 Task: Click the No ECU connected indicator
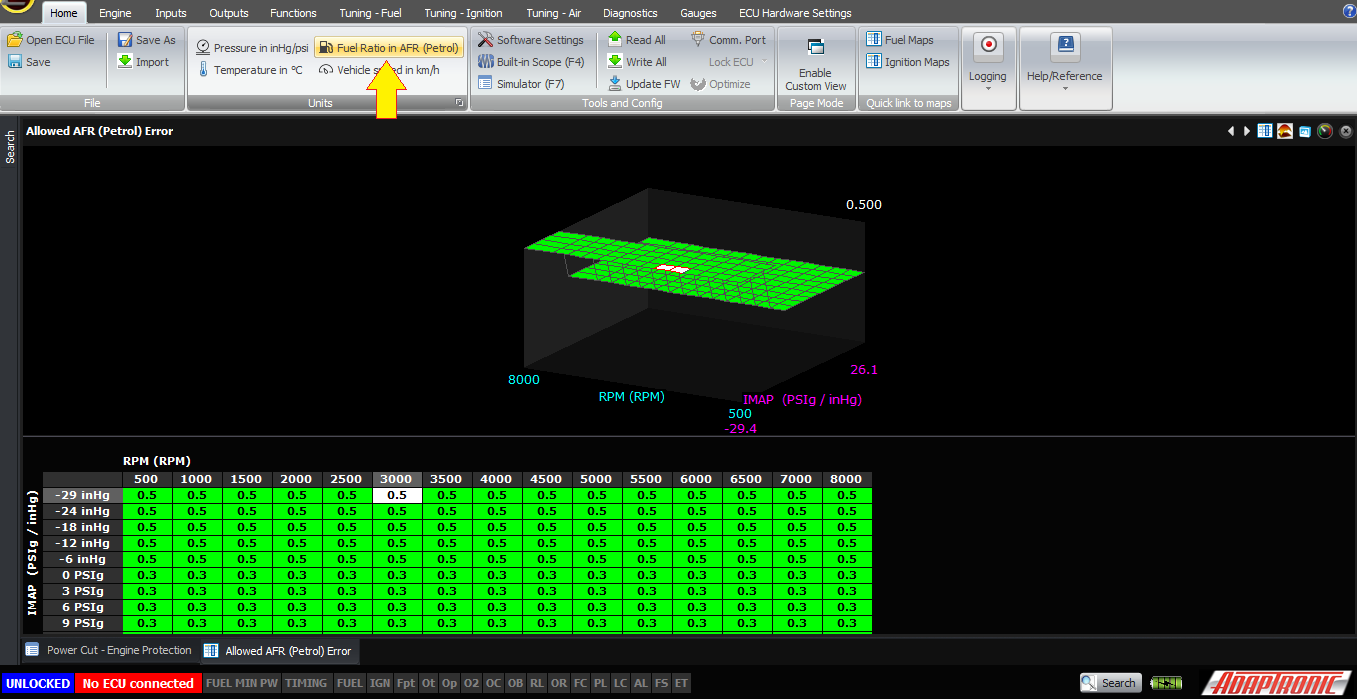[x=138, y=683]
